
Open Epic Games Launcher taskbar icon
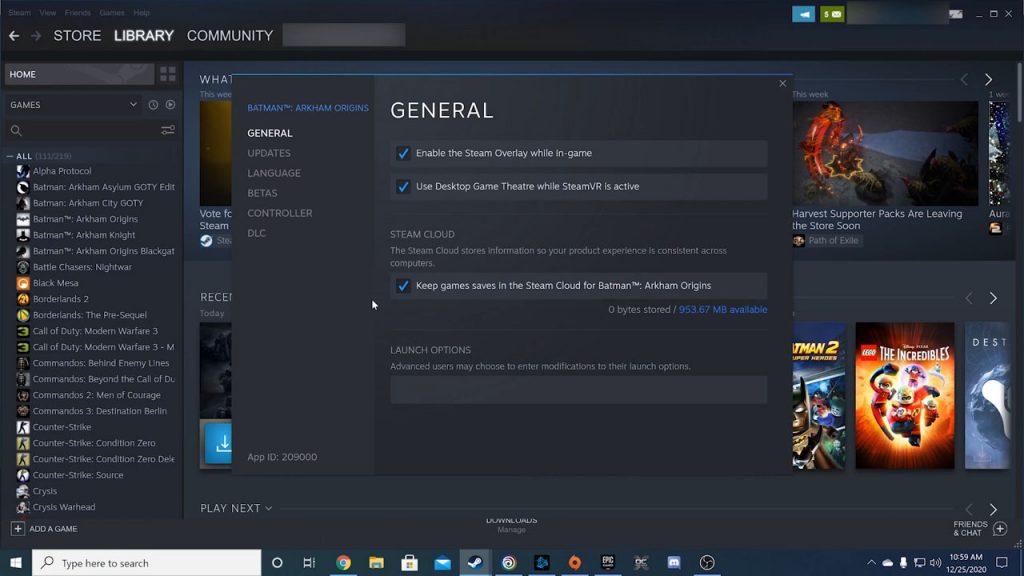(x=608, y=562)
